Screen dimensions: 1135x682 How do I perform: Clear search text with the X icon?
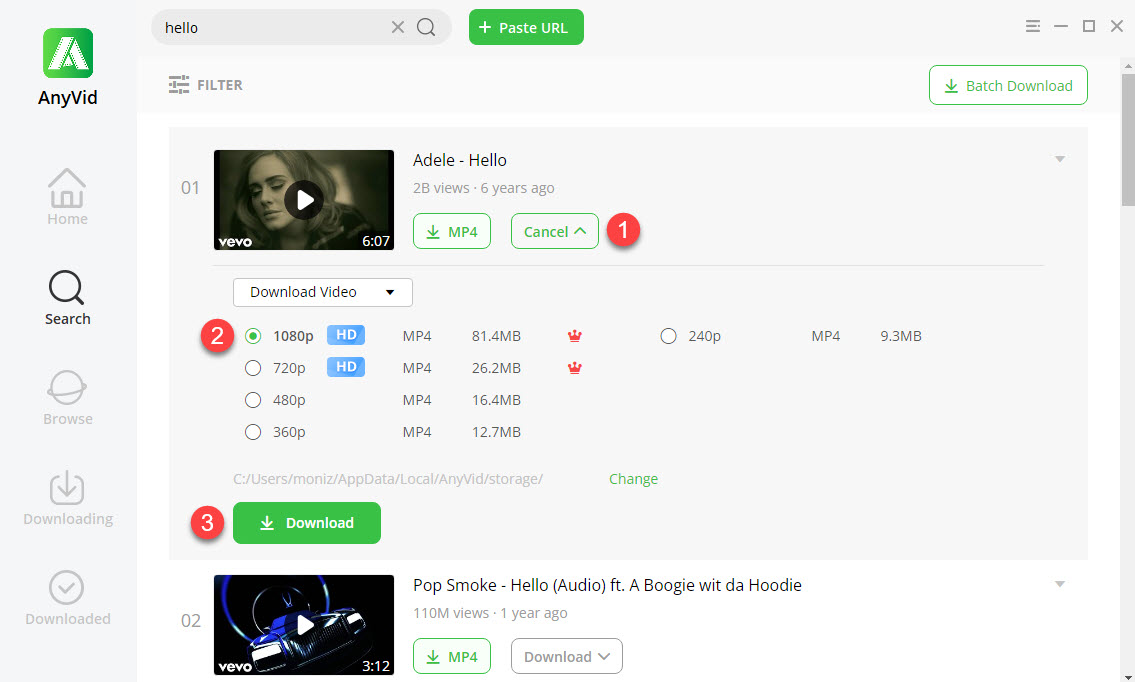(398, 28)
